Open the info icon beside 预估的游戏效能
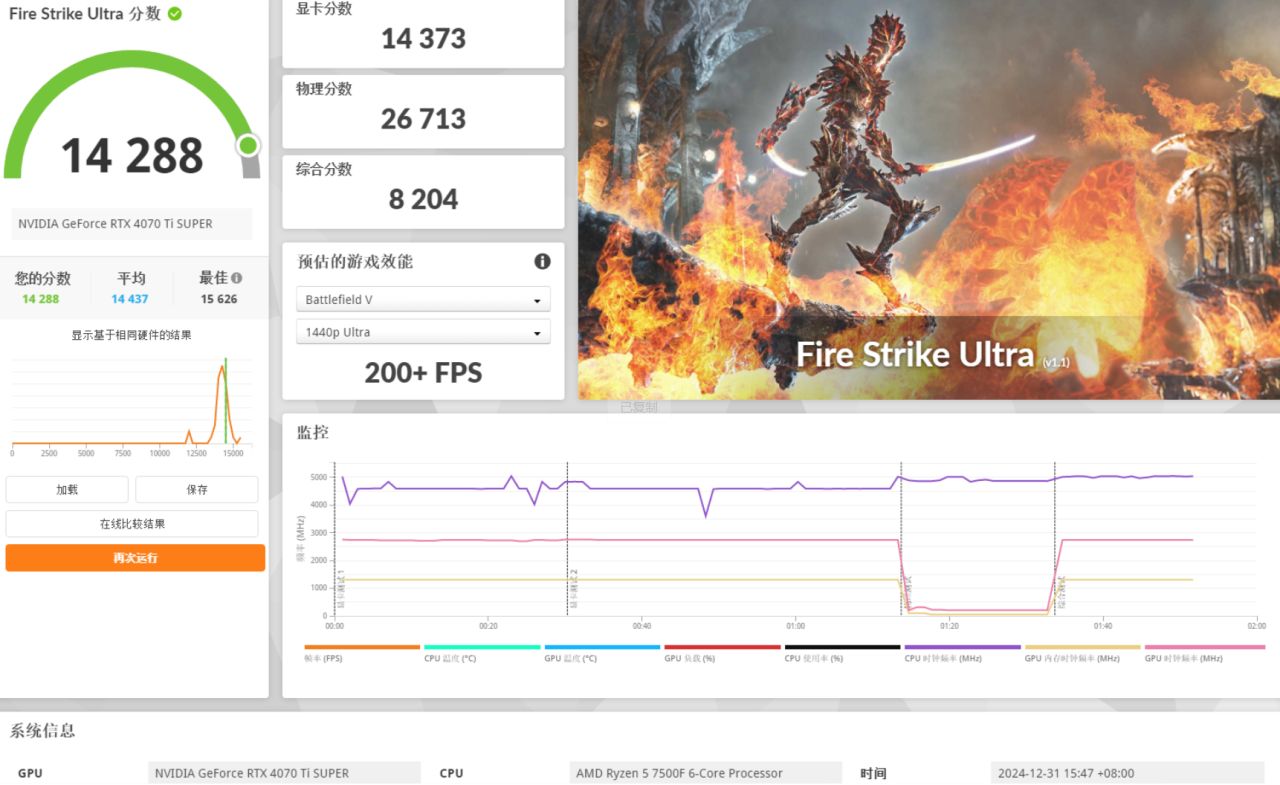Image resolution: width=1280 pixels, height=785 pixels. (x=542, y=261)
